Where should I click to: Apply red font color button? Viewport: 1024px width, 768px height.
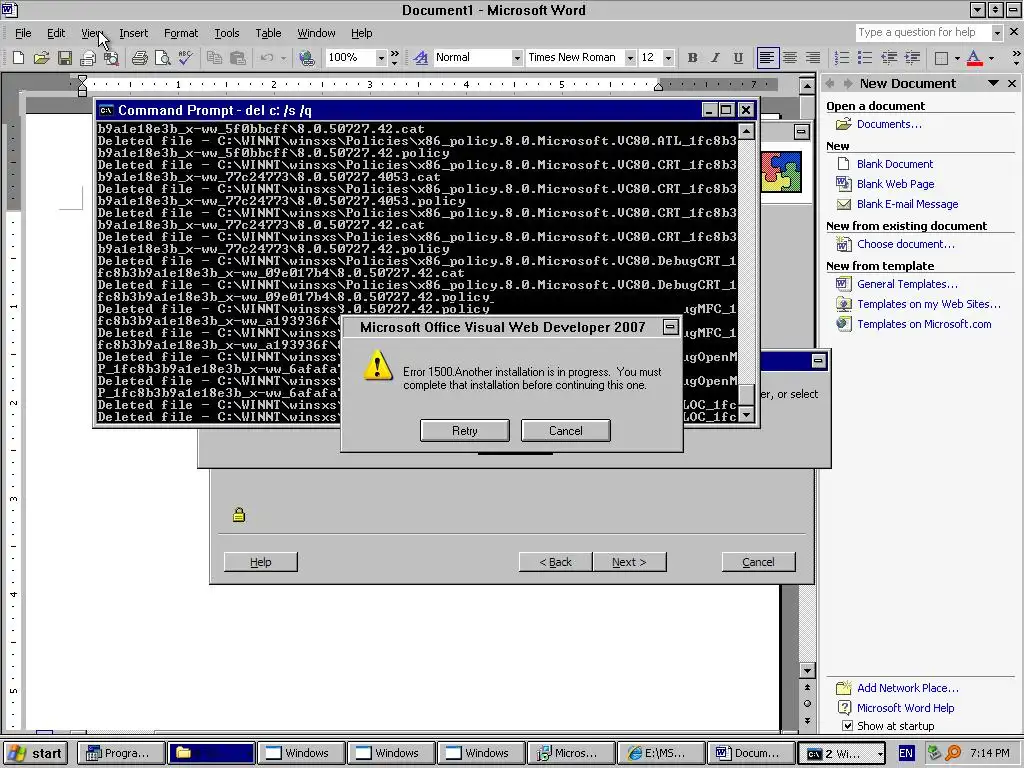tap(974, 58)
